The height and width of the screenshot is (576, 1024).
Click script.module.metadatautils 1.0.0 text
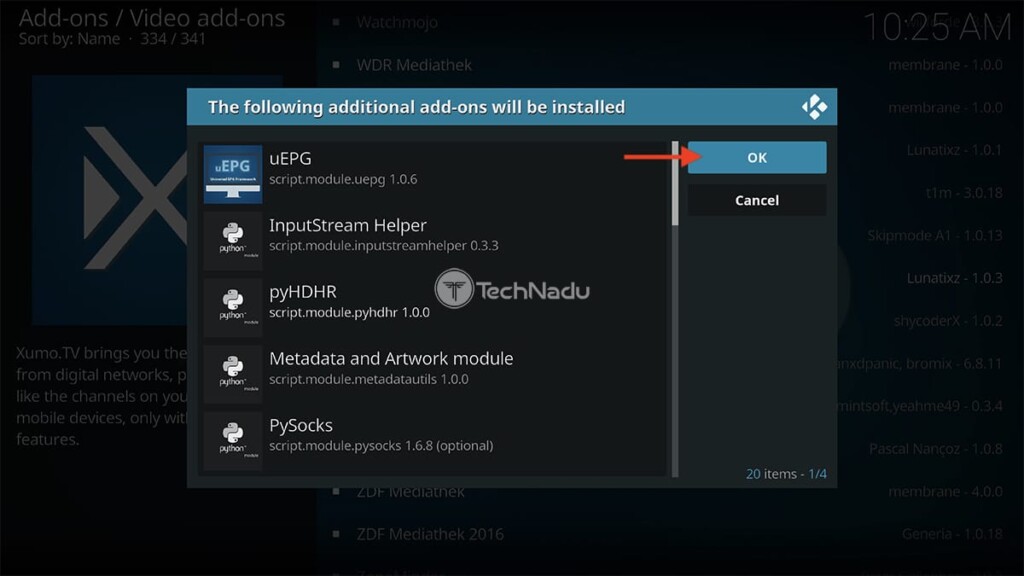(x=368, y=379)
